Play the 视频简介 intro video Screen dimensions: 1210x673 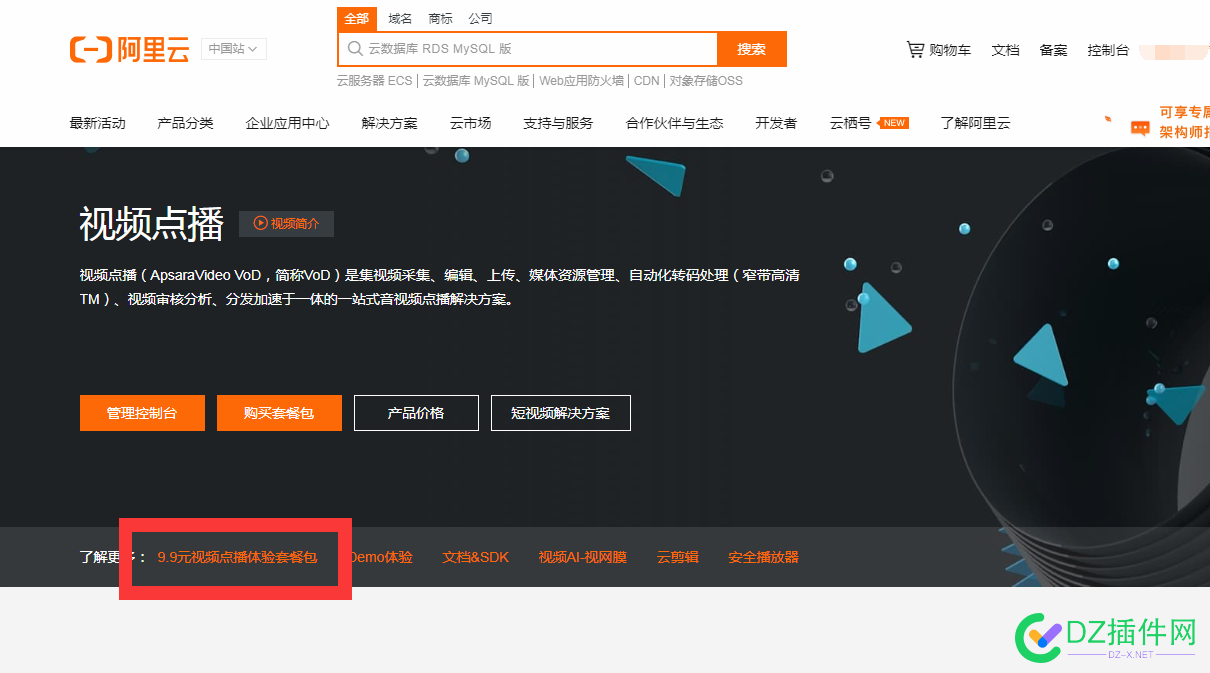point(286,224)
